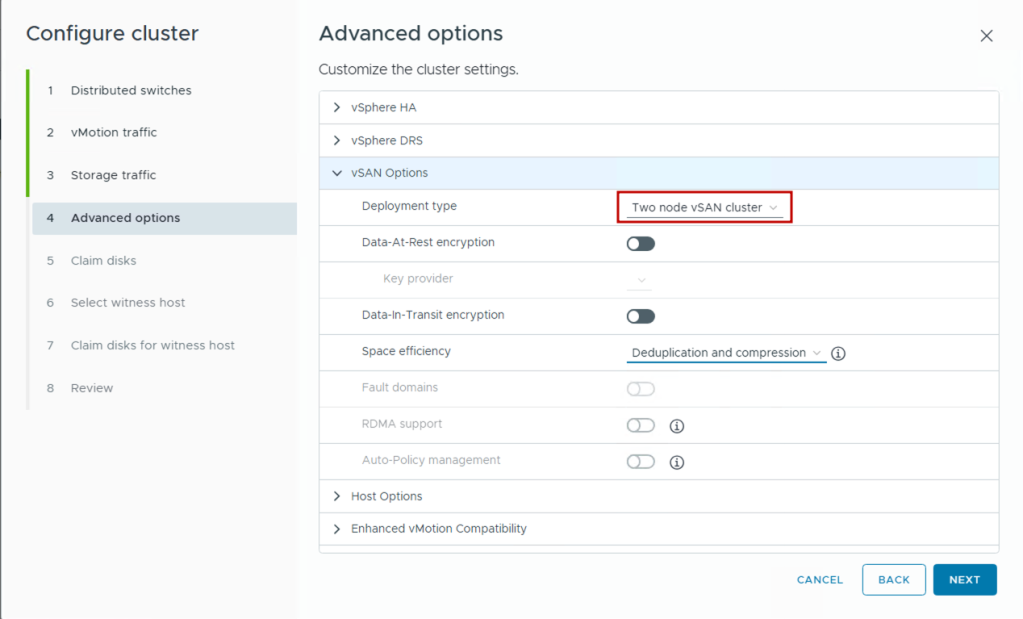Open the Deployment type dropdown

705,207
